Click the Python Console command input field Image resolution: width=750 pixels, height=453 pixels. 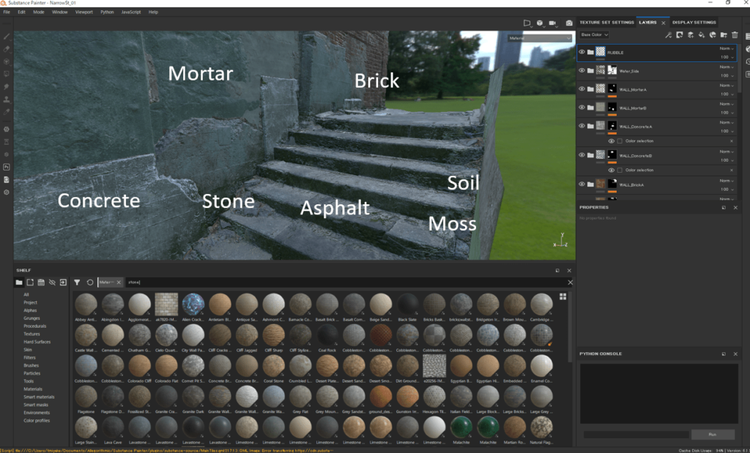(636, 434)
